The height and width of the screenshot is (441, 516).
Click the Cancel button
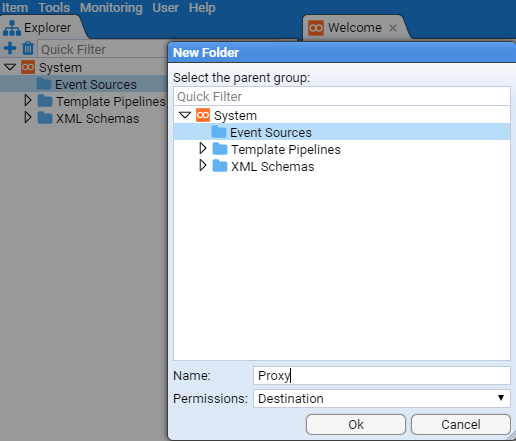[x=461, y=424]
